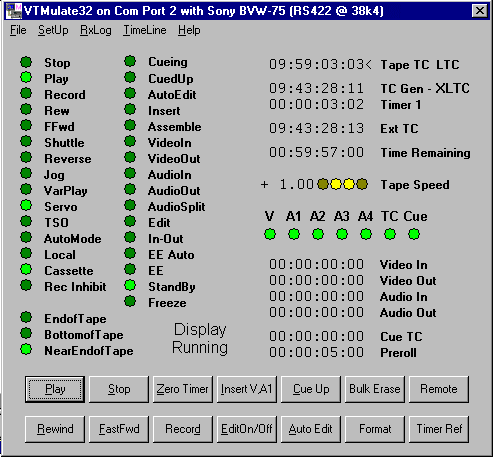Click the Shuttle status LED

tap(26, 141)
